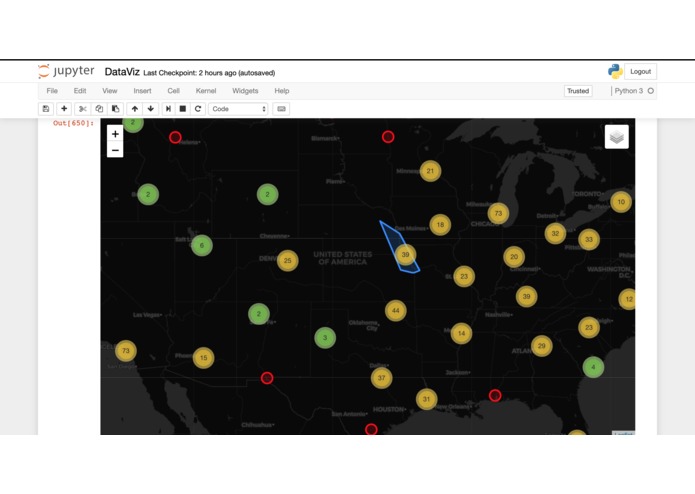
Task: Open the Help menu
Action: (x=281, y=91)
